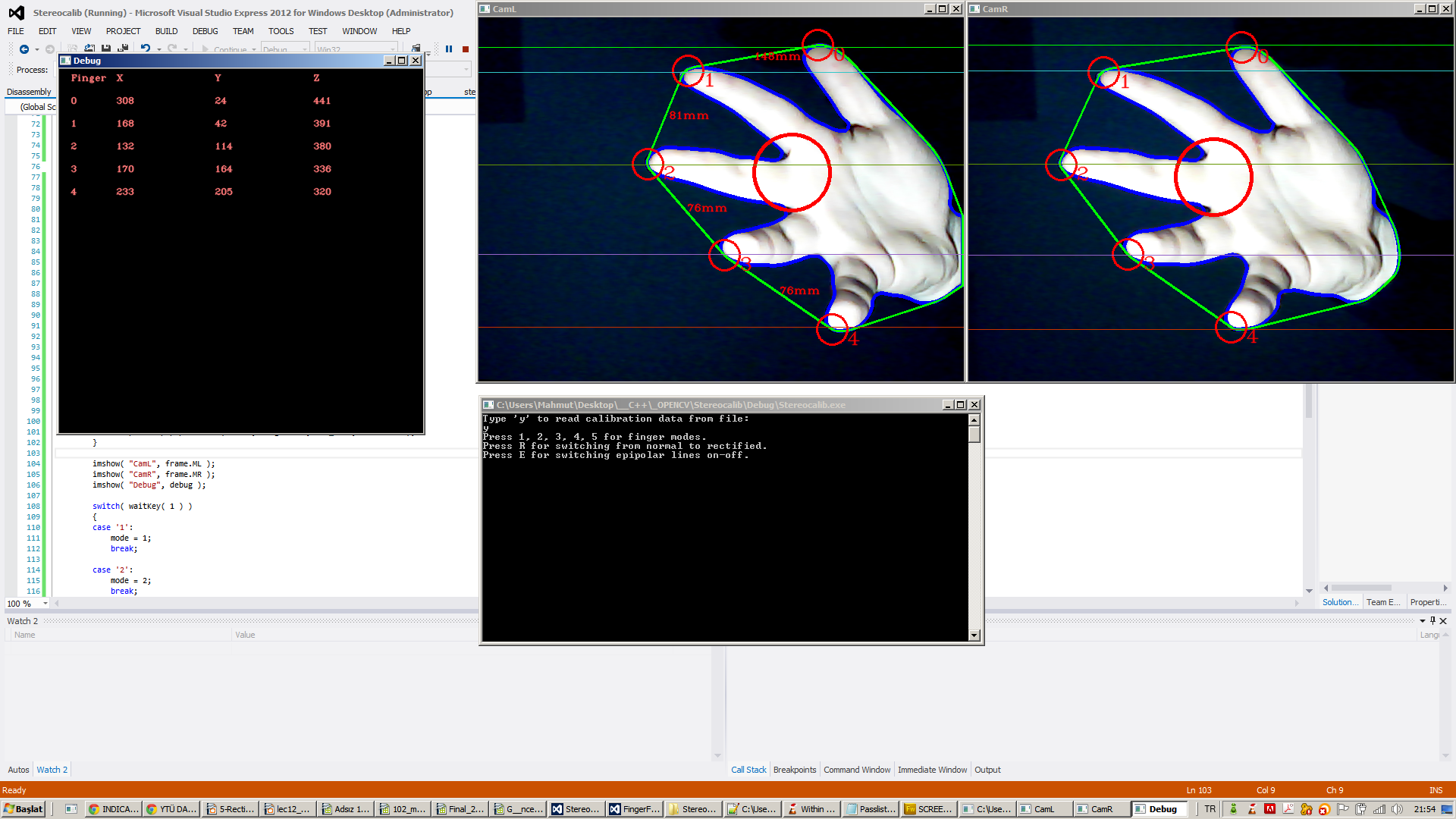1456x819 pixels.
Task: Click the Undo toolbar icon
Action: [x=145, y=48]
